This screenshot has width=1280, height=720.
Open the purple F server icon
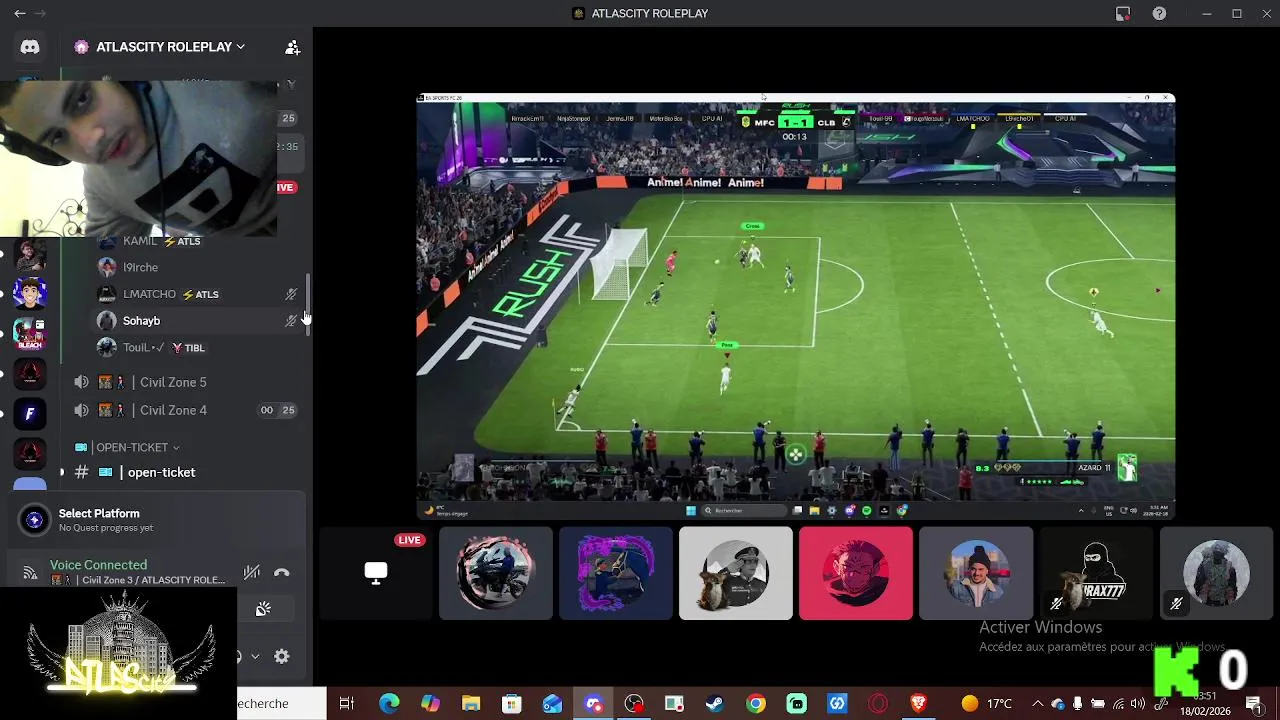pos(30,414)
